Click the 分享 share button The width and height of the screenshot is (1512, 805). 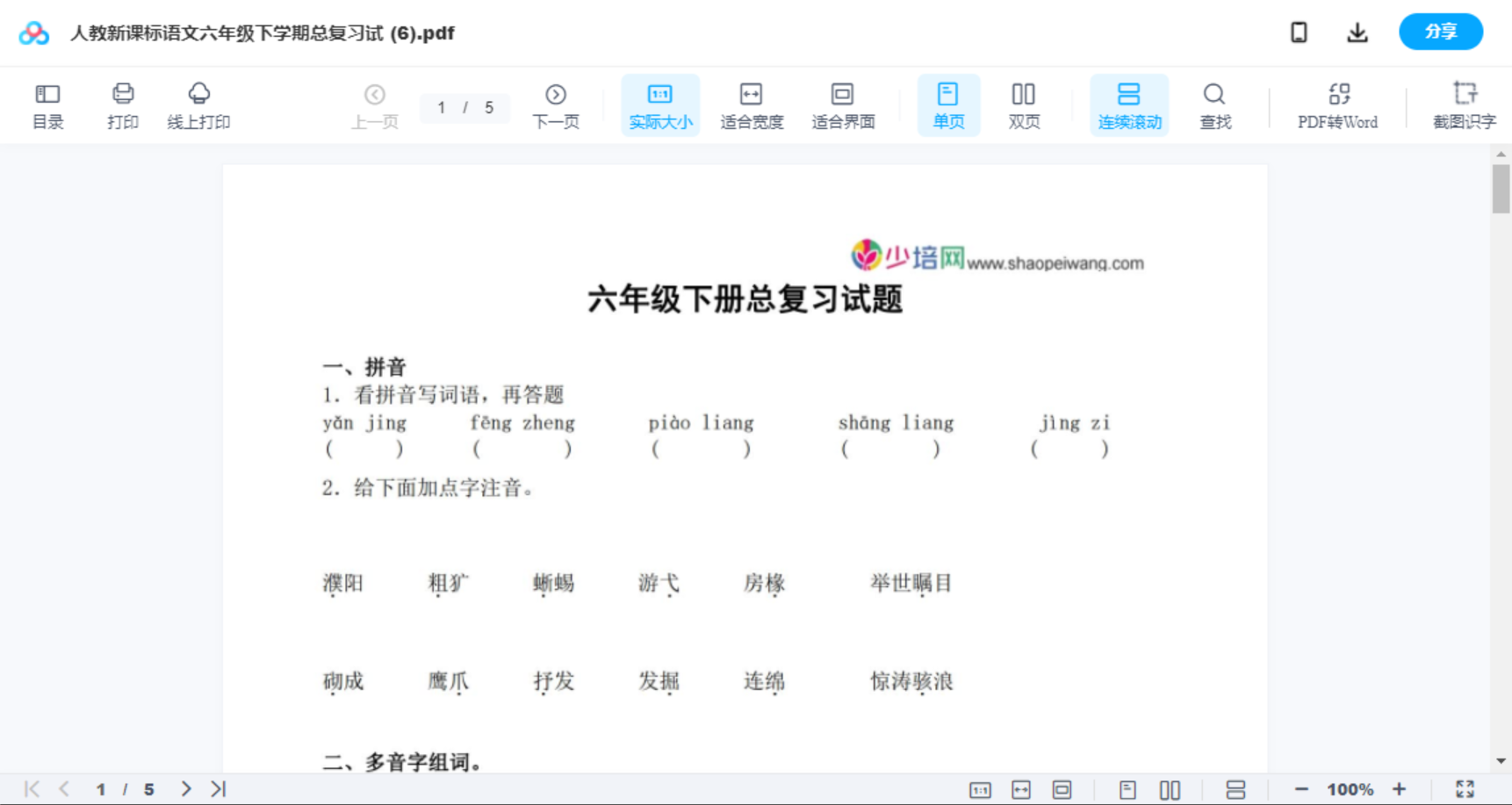(x=1440, y=32)
